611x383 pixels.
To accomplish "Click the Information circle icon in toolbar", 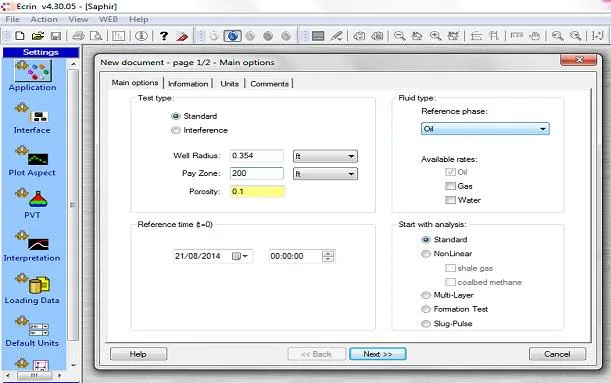I will pos(141,36).
